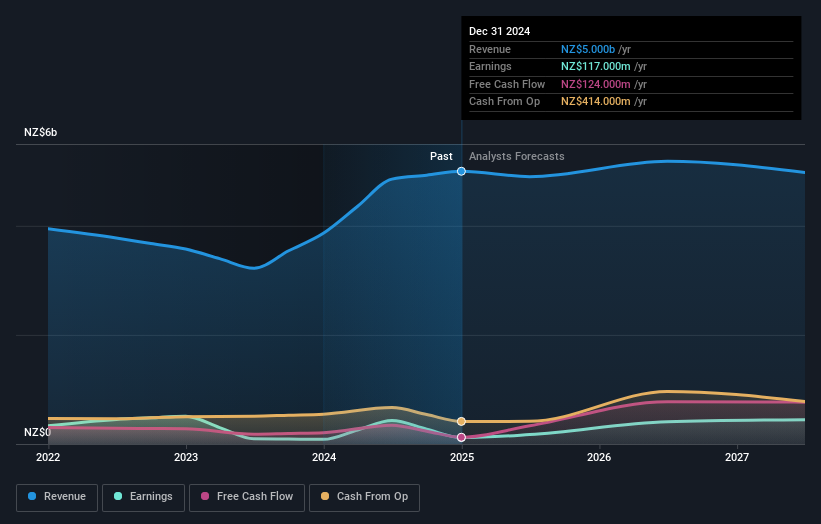Screen dimensions: 821x524
Task: Click the Free Cash Flow marker at 2025
Action: click(461, 437)
